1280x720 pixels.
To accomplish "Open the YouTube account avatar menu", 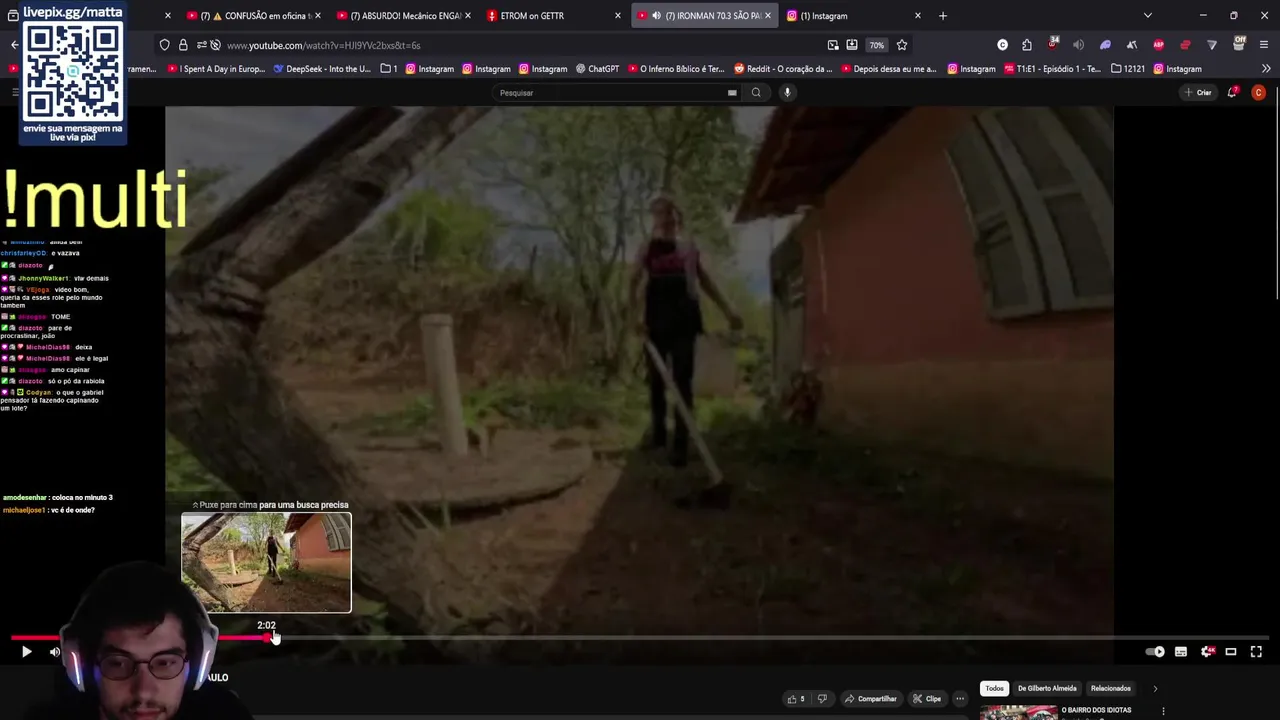I will pyautogui.click(x=1258, y=92).
